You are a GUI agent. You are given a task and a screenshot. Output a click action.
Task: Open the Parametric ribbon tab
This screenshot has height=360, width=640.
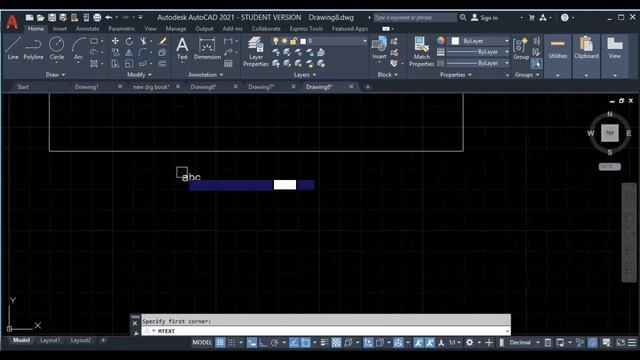tap(122, 29)
